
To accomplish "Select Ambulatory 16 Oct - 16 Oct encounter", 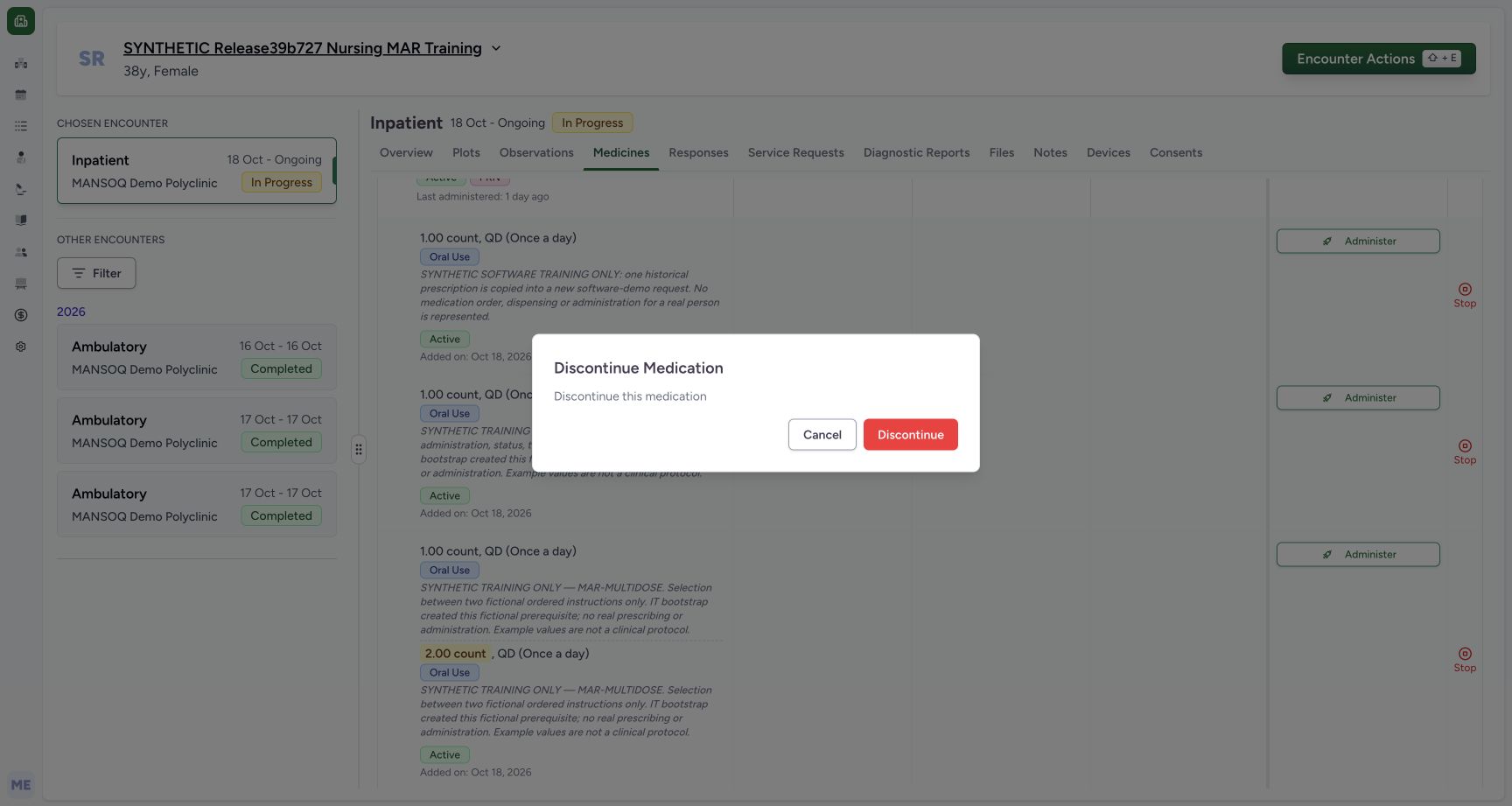I will coord(197,357).
